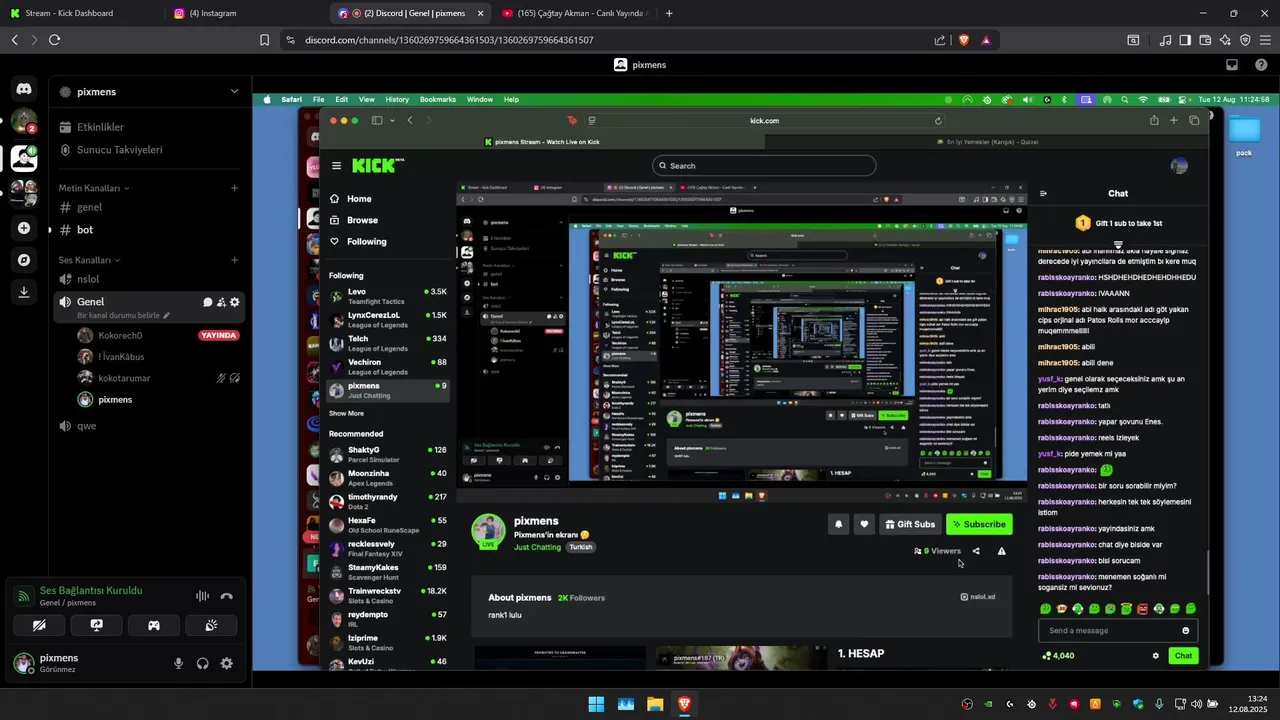Viewport: 1280px width, 720px height.
Task: Open Brave Rewards triangle icon
Action: tap(986, 40)
